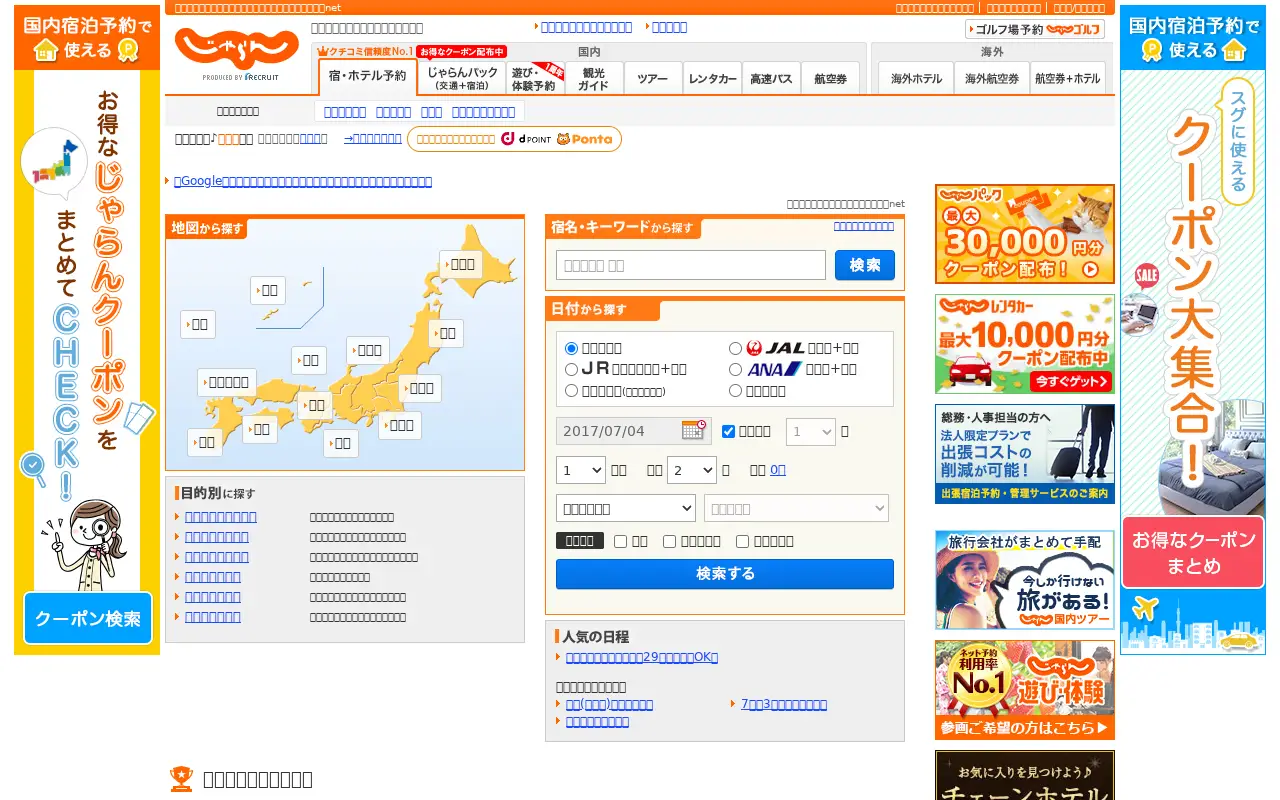This screenshot has height=800, width=1280.
Task: Focus the keyword search input field
Action: click(x=691, y=265)
